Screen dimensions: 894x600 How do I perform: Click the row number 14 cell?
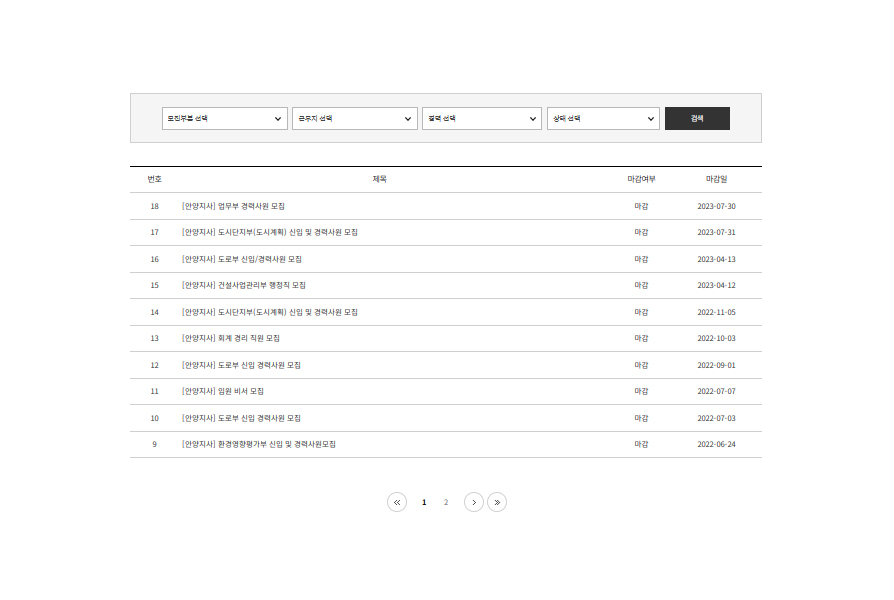click(x=155, y=312)
